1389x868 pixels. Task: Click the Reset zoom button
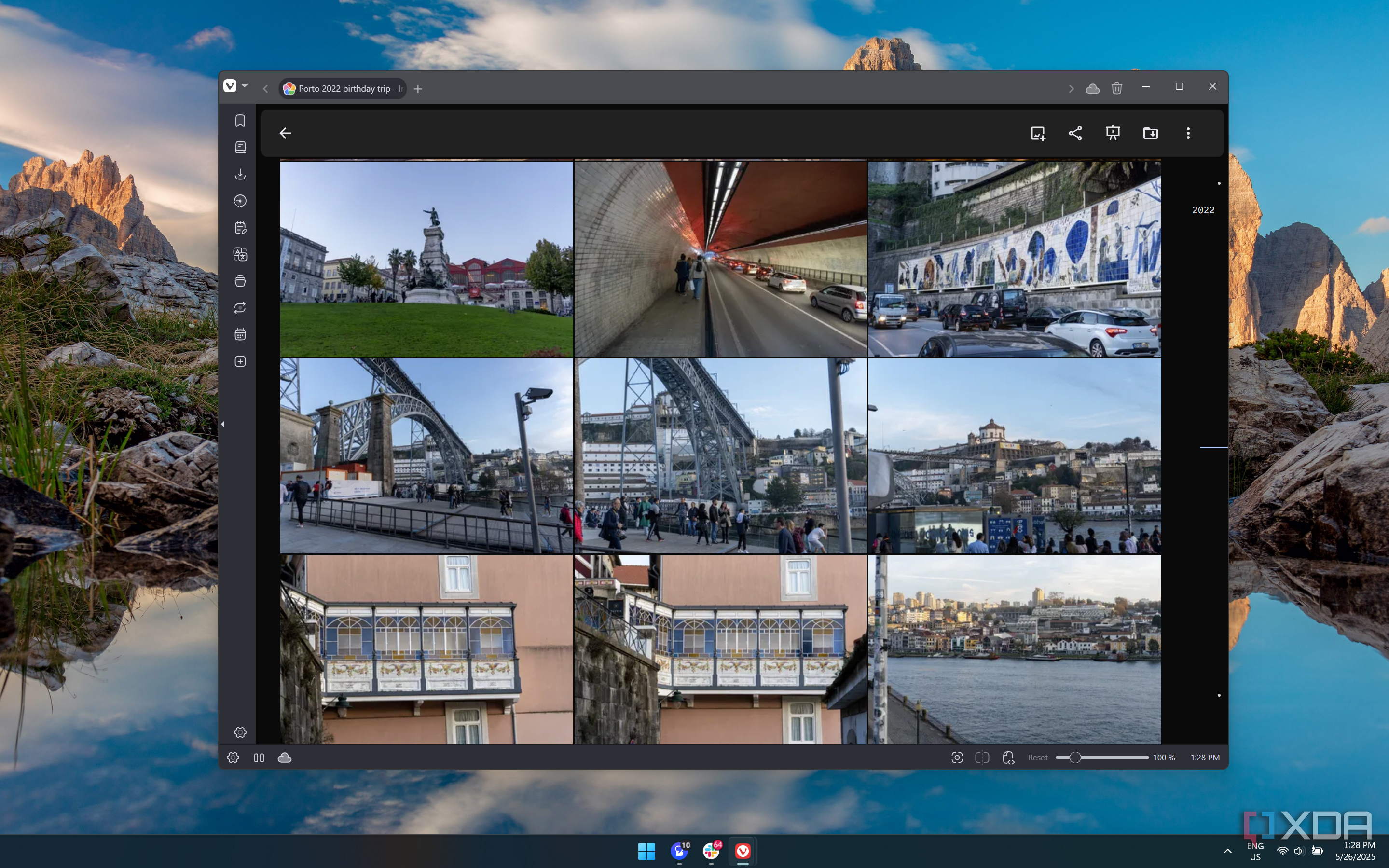1037,758
